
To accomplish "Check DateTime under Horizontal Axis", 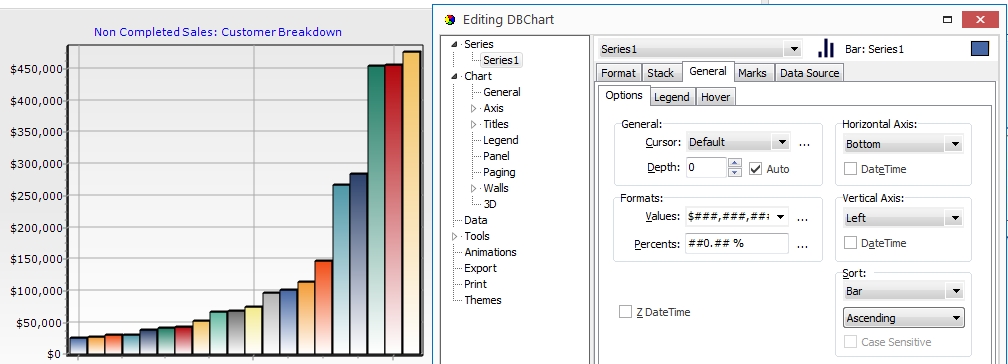I will [850, 169].
